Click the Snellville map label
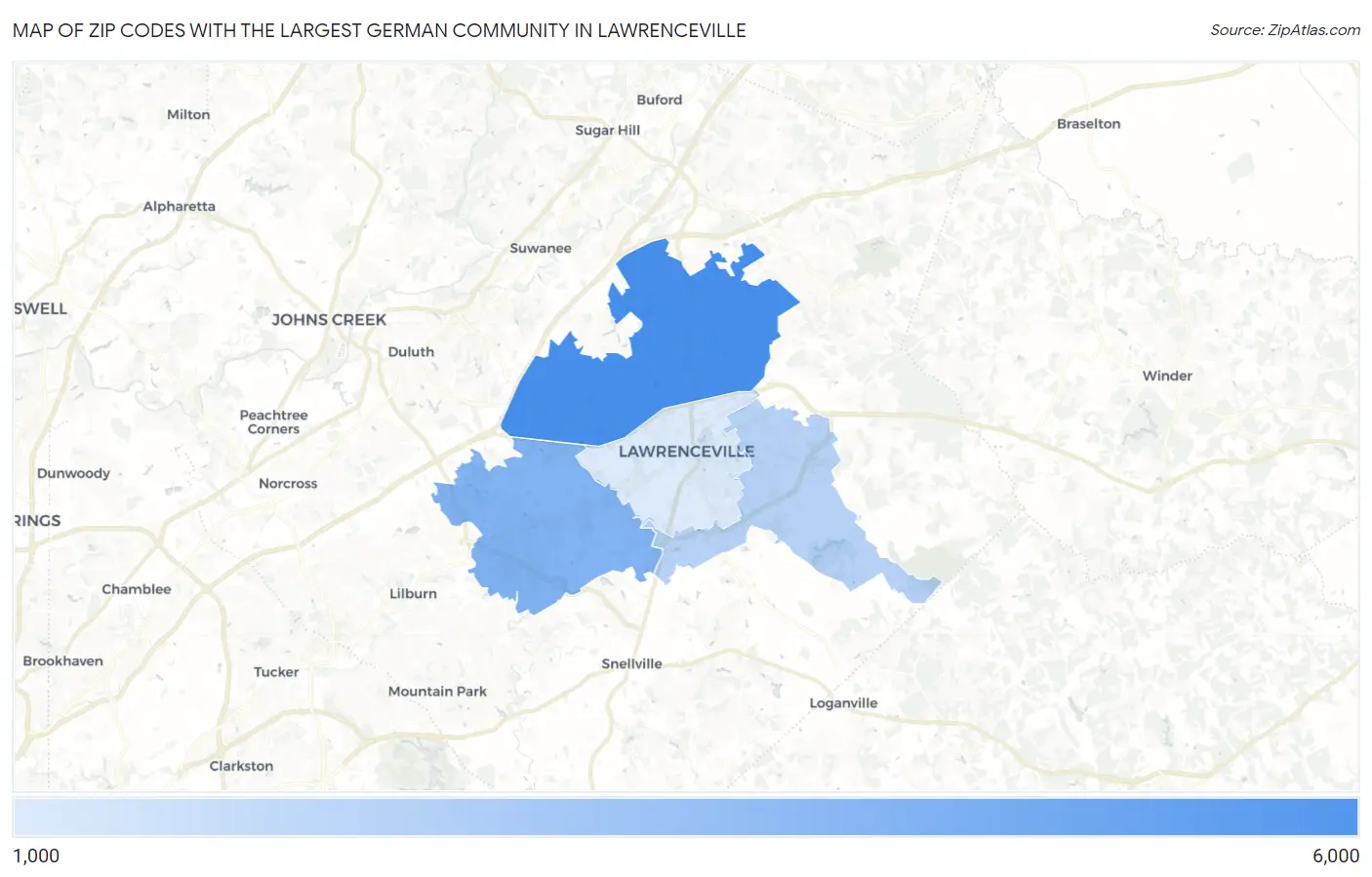1372x877 pixels. click(631, 663)
